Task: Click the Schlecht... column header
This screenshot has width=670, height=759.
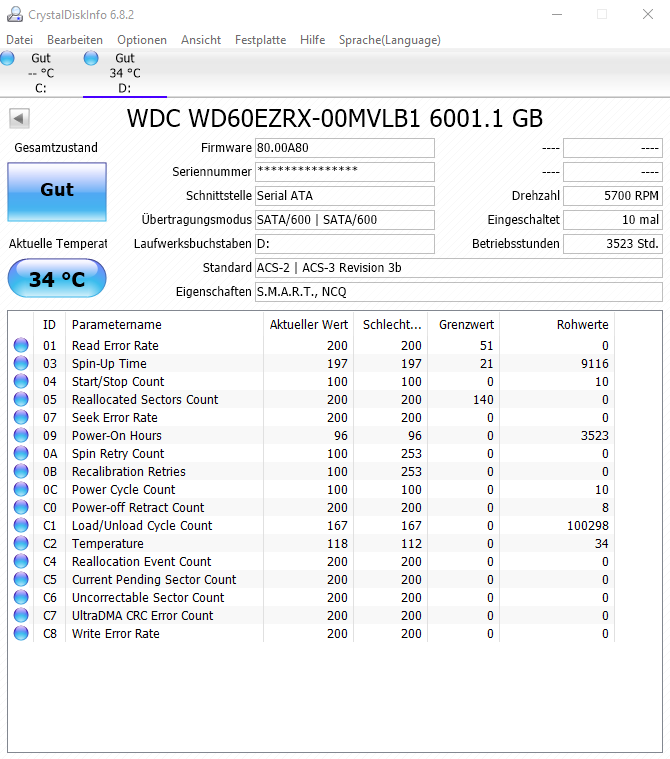Action: pos(391,324)
